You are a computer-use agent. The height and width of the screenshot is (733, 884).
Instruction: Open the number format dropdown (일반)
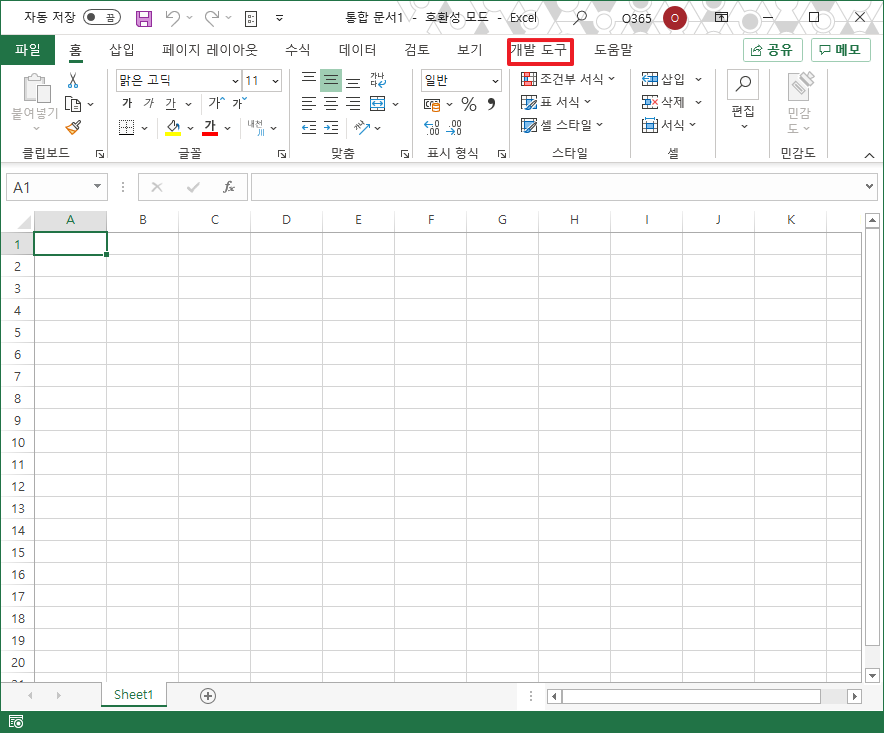click(x=495, y=81)
